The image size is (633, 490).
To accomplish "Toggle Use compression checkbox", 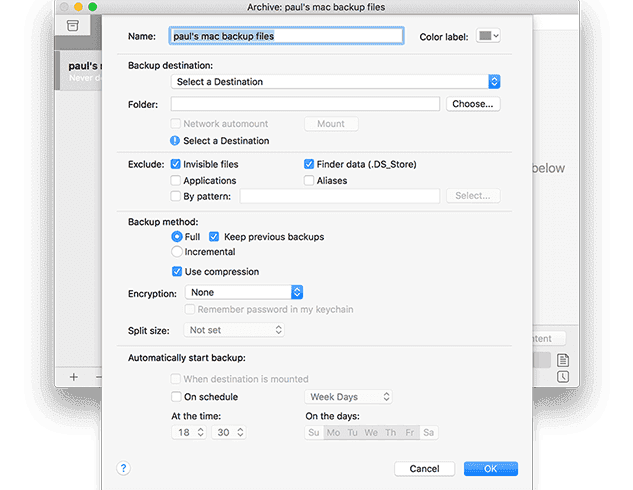I will (176, 271).
